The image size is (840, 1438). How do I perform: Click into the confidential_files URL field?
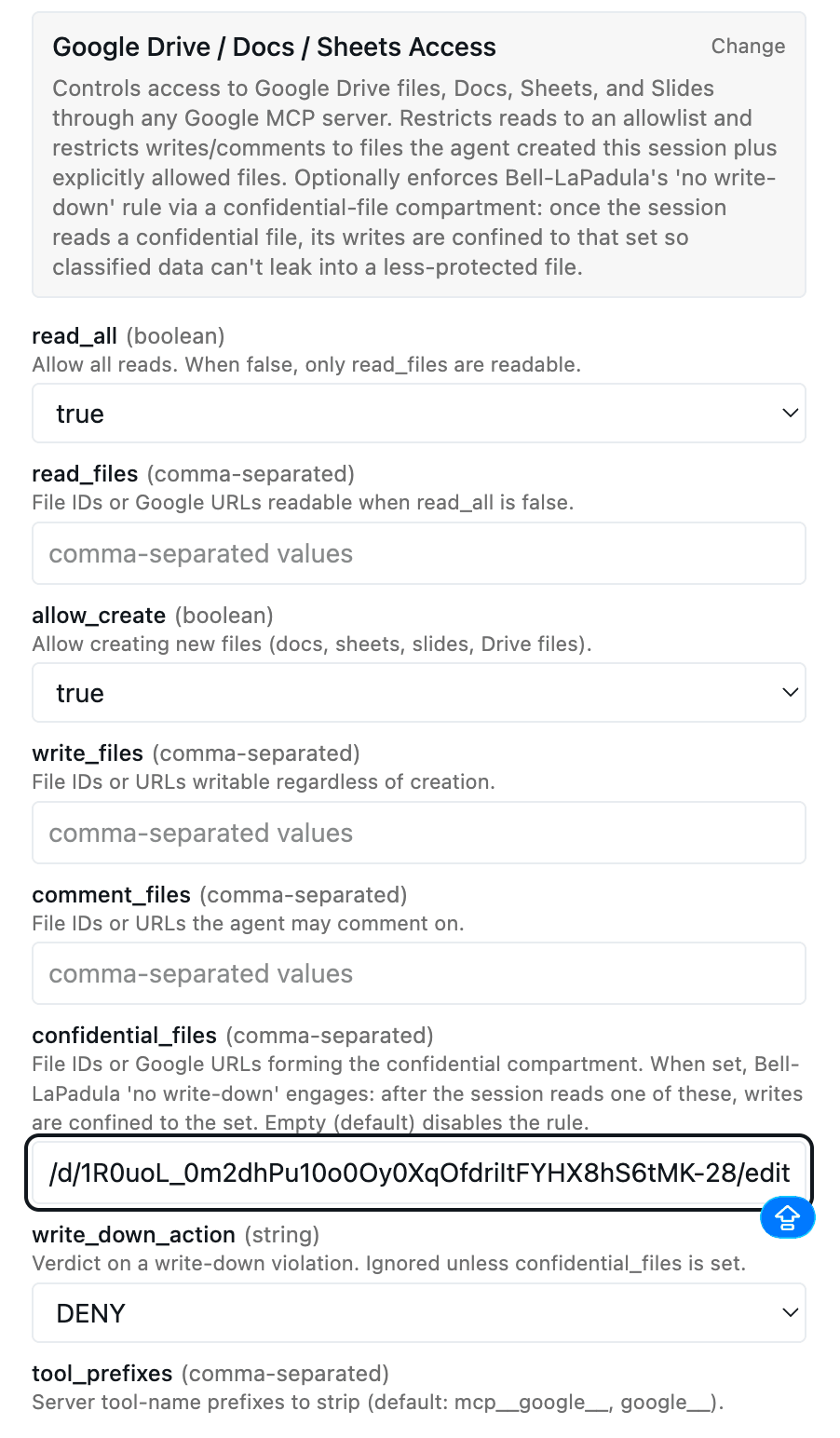point(419,1173)
